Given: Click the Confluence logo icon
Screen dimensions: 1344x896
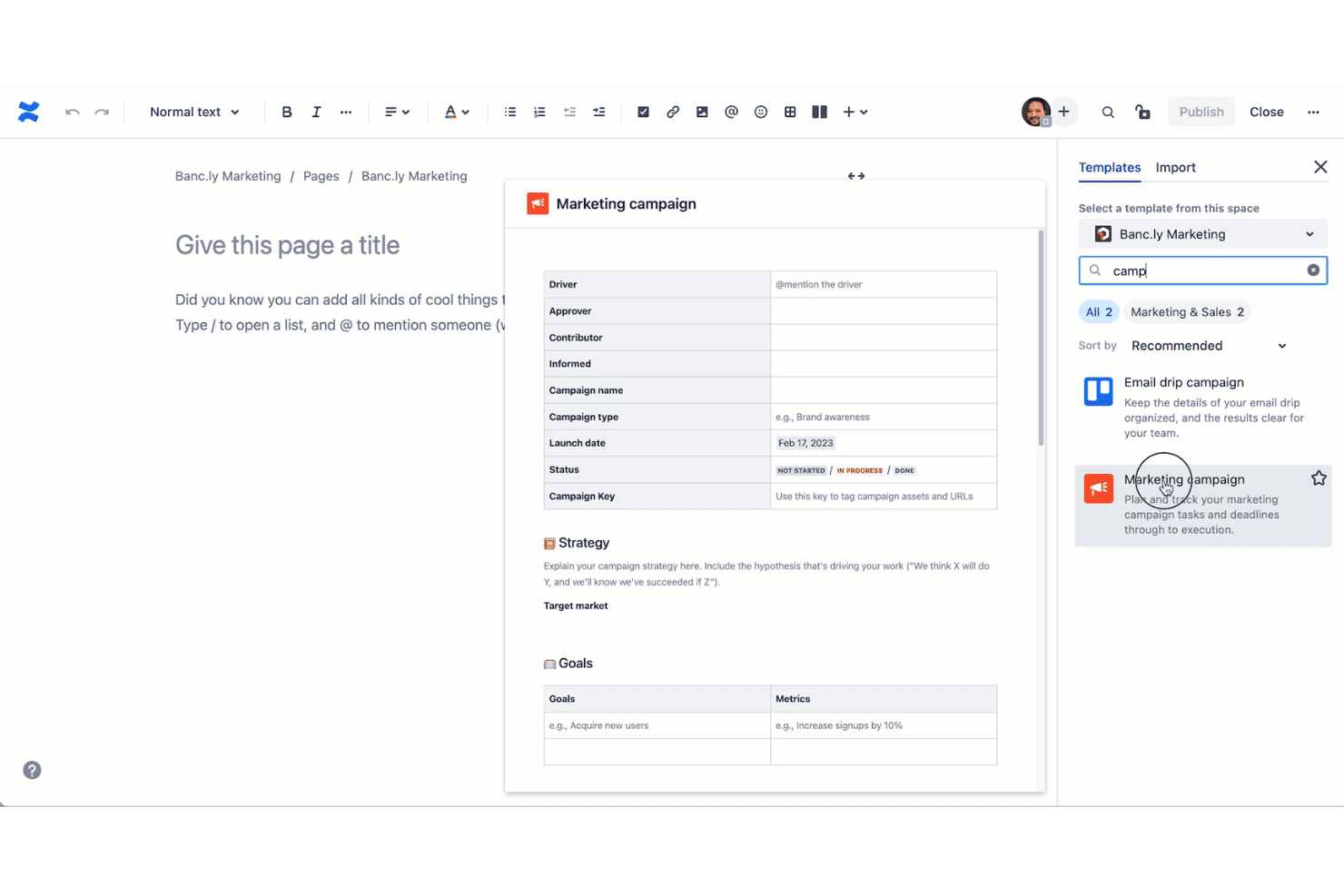Looking at the screenshot, I should [x=29, y=112].
